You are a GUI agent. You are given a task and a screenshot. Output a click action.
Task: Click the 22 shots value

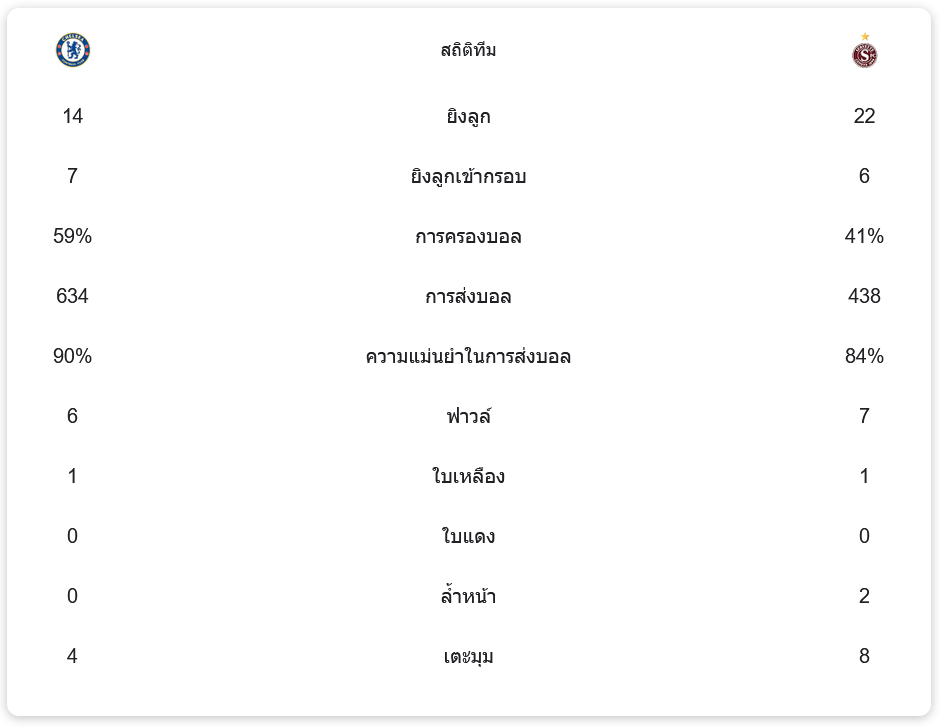point(864,116)
